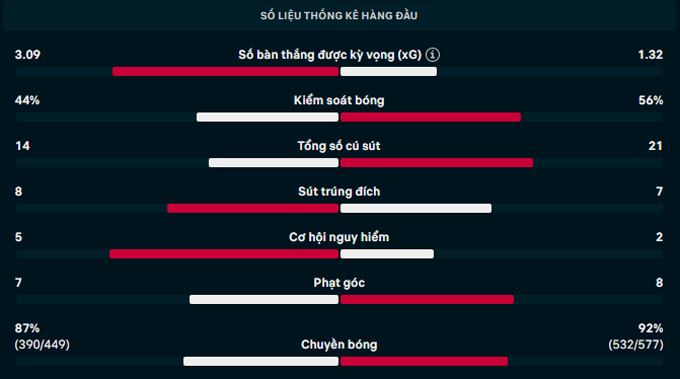Click the red 92% passing bar
Viewport: 680px width, 379px height.
pyautogui.click(x=424, y=362)
